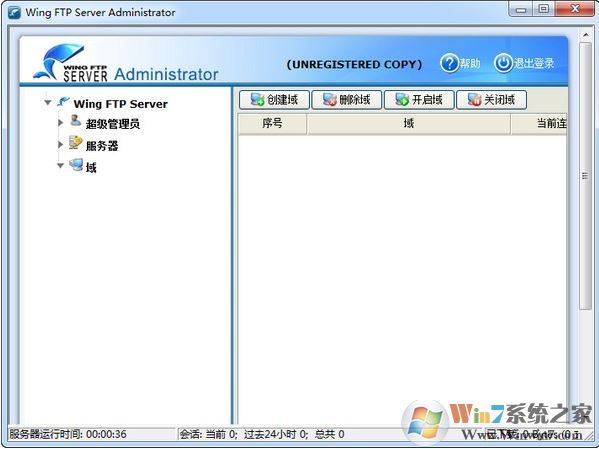Select Wing FTP Server in the tree
599x449 pixels.
pyautogui.click(x=120, y=104)
